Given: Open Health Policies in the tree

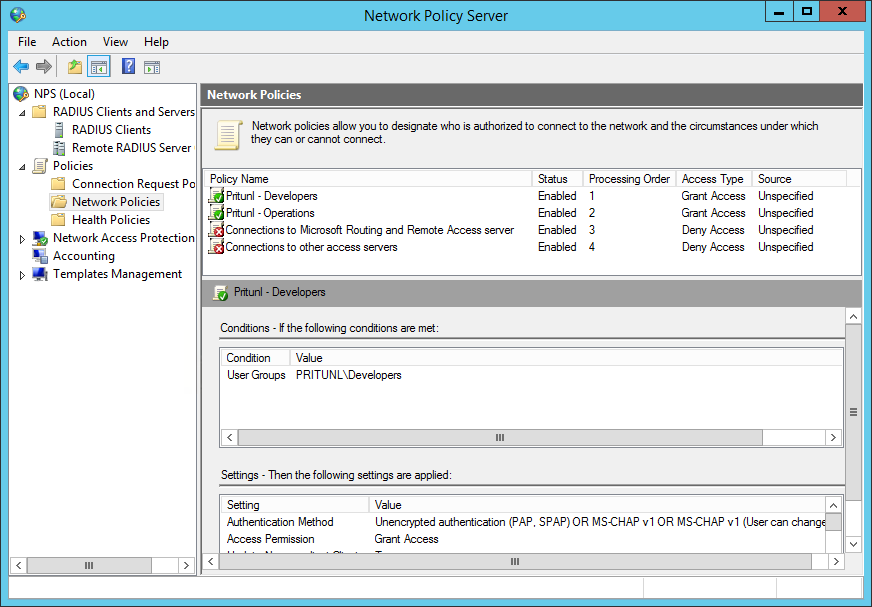Looking at the screenshot, I should point(110,220).
